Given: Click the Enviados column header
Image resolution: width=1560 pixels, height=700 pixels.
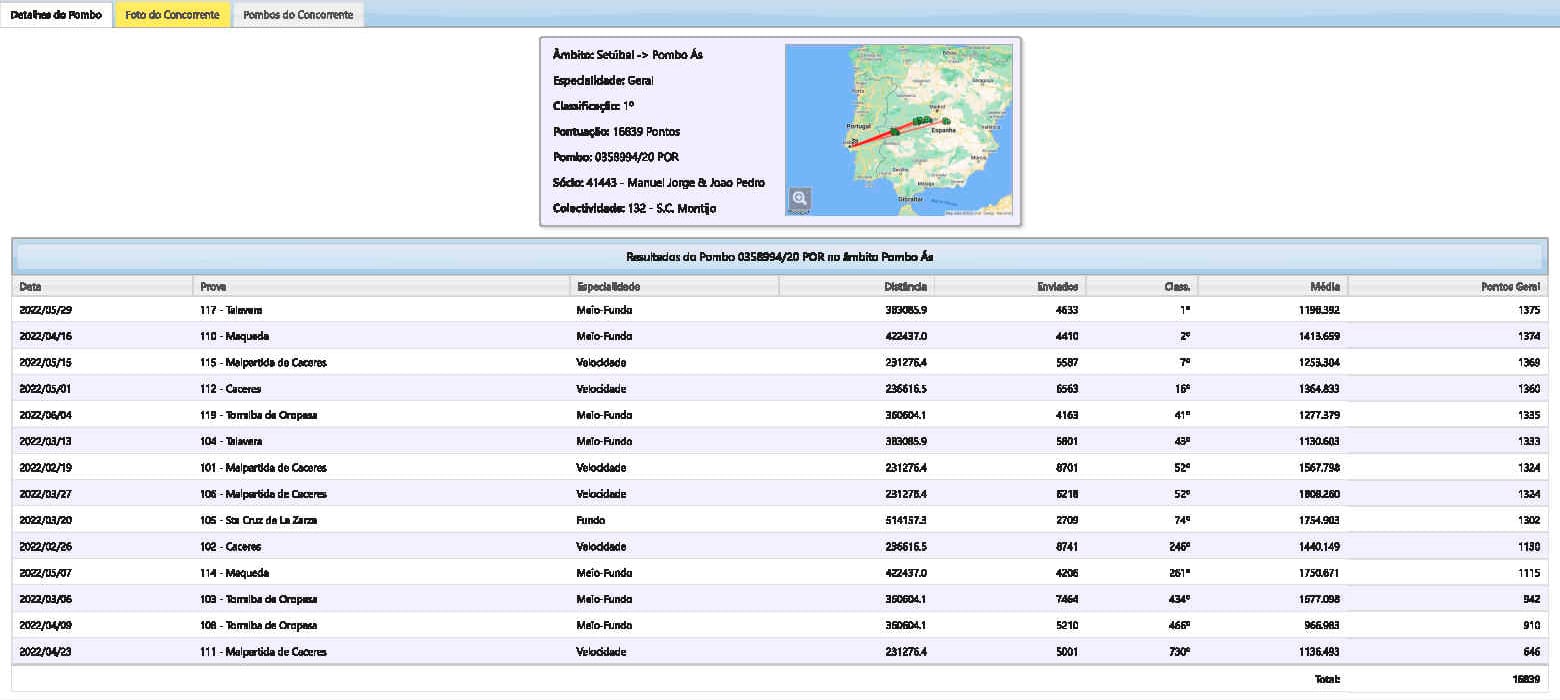Looking at the screenshot, I should (x=1010, y=287).
